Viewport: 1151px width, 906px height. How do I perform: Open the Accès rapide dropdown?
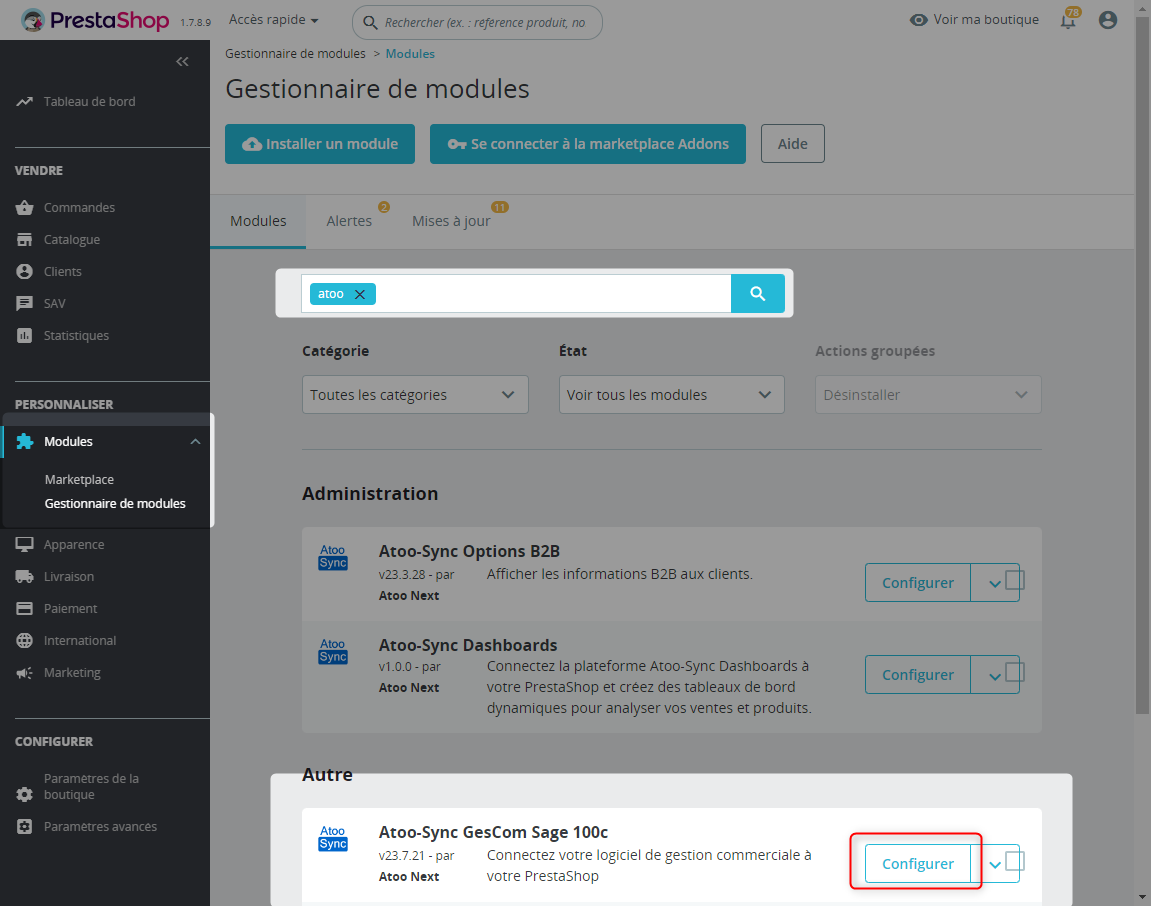pos(273,20)
